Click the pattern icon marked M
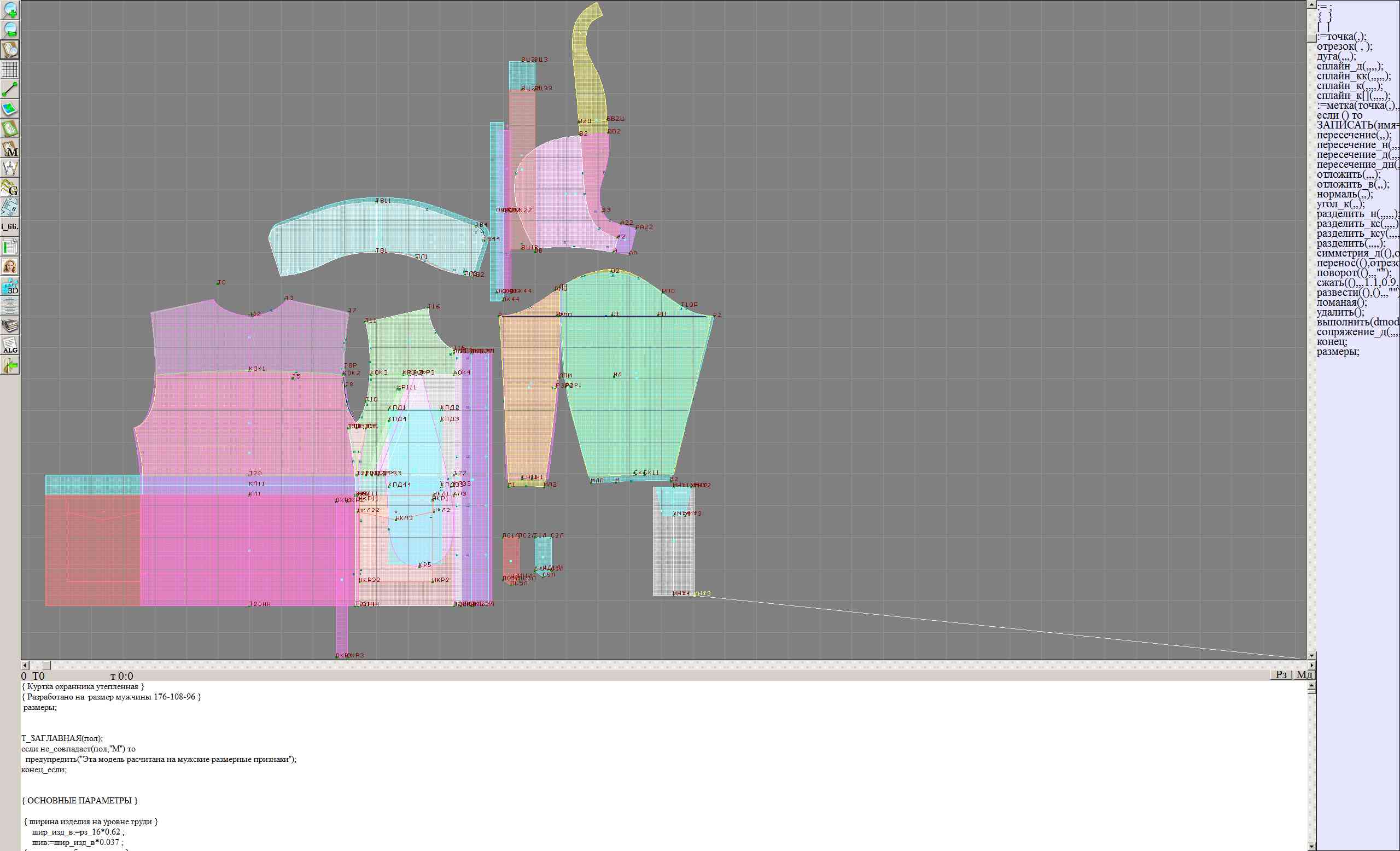 (10, 148)
